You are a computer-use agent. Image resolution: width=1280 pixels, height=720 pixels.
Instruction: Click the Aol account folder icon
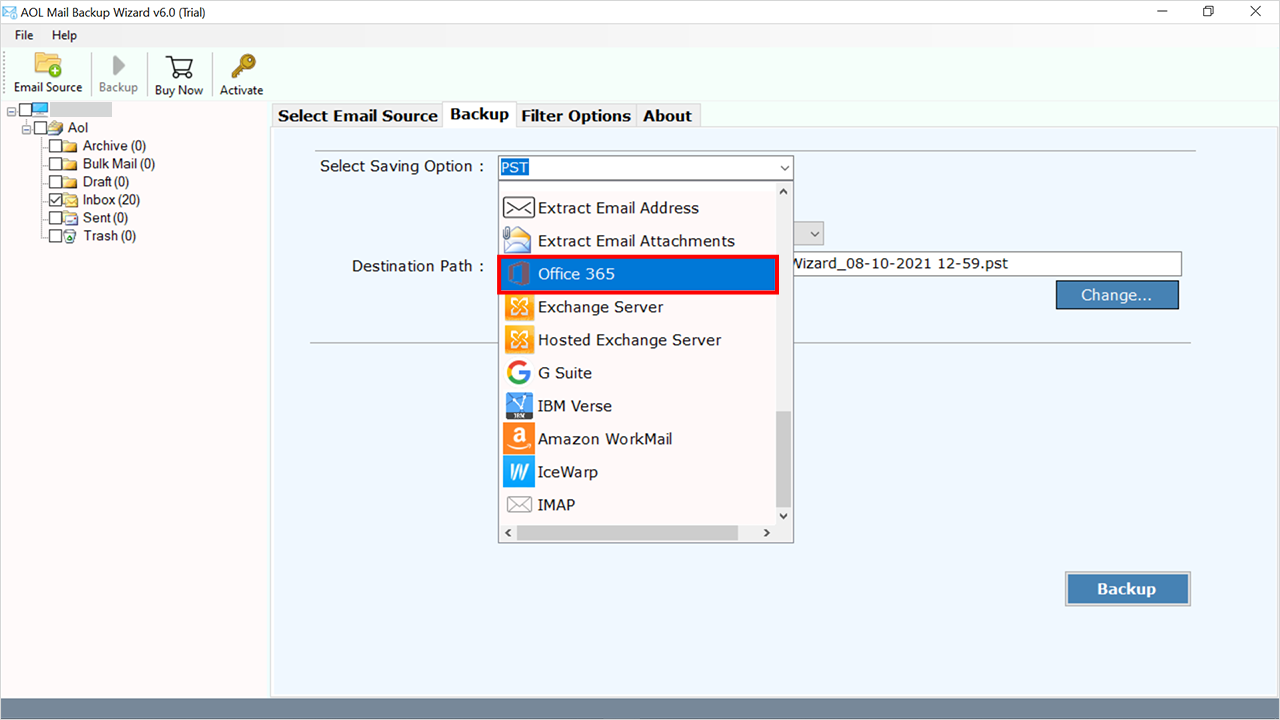[x=56, y=127]
